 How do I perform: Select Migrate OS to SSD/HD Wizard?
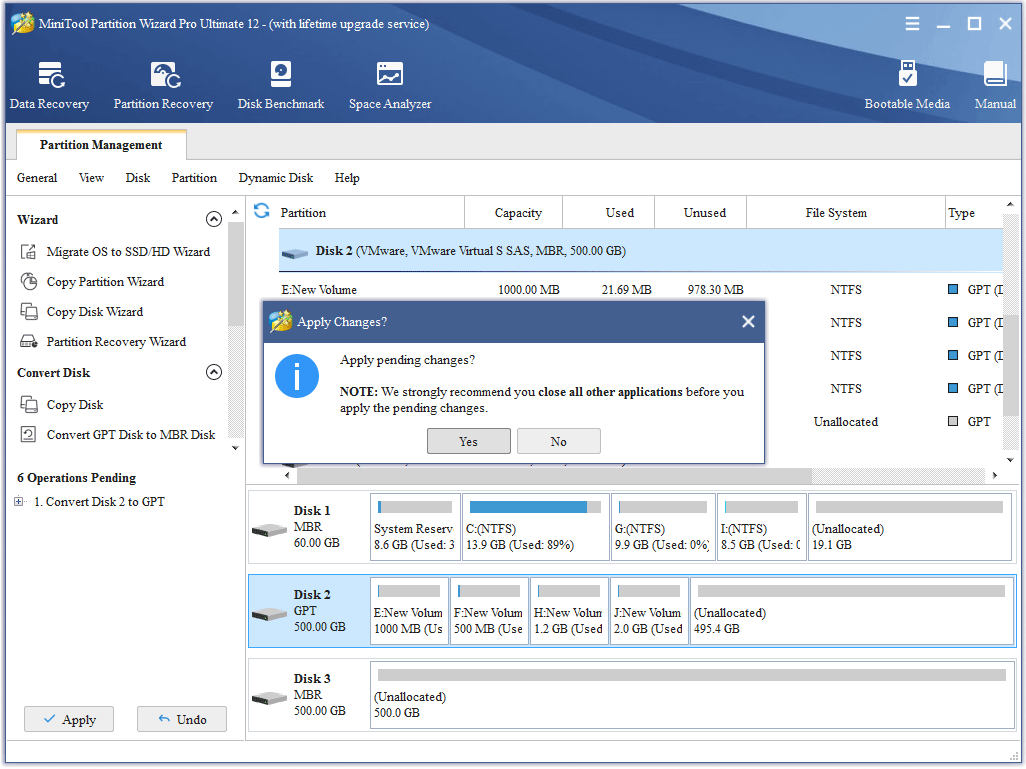click(x=128, y=252)
